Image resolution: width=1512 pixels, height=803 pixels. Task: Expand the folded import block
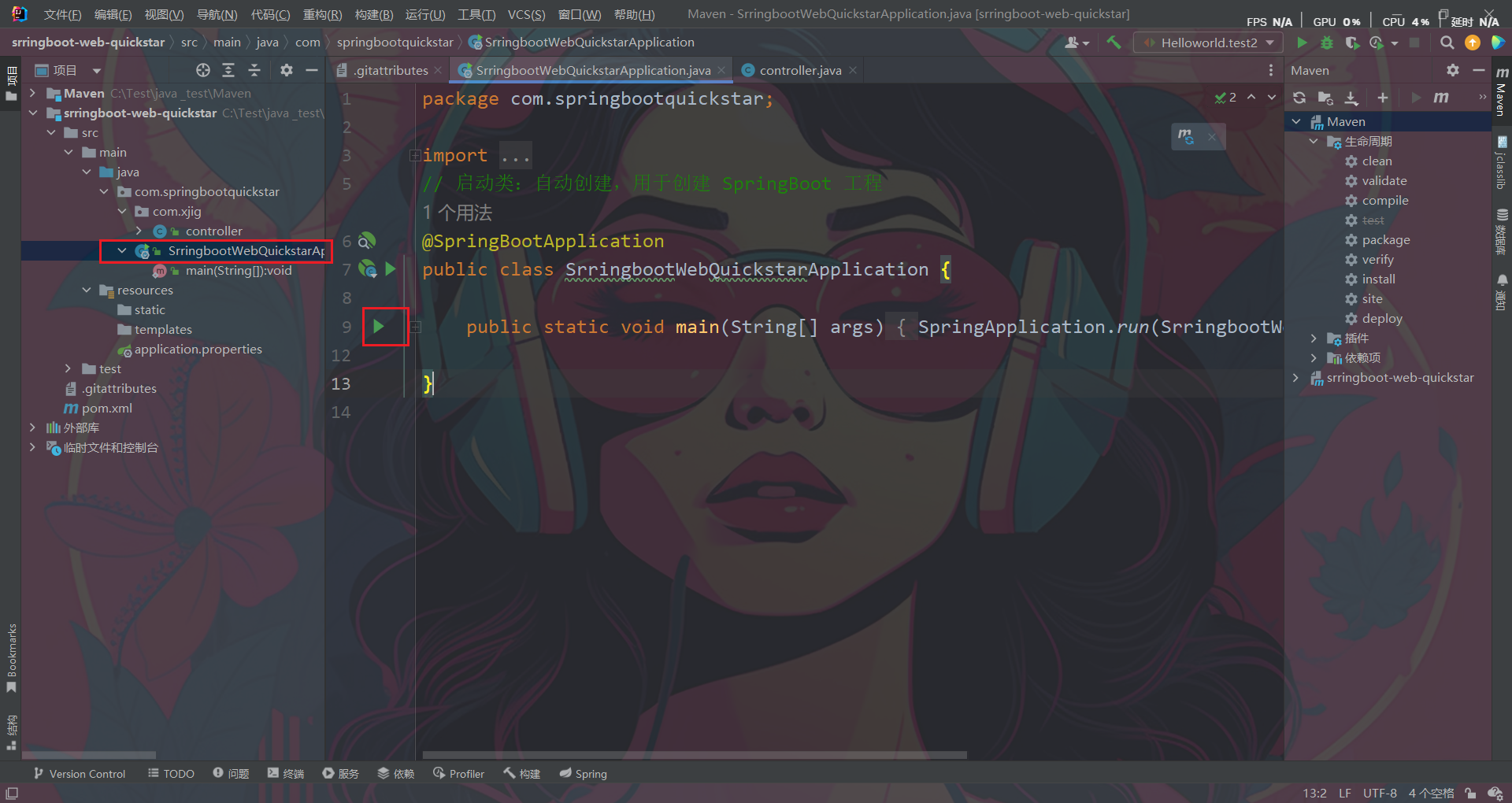pyautogui.click(x=415, y=156)
